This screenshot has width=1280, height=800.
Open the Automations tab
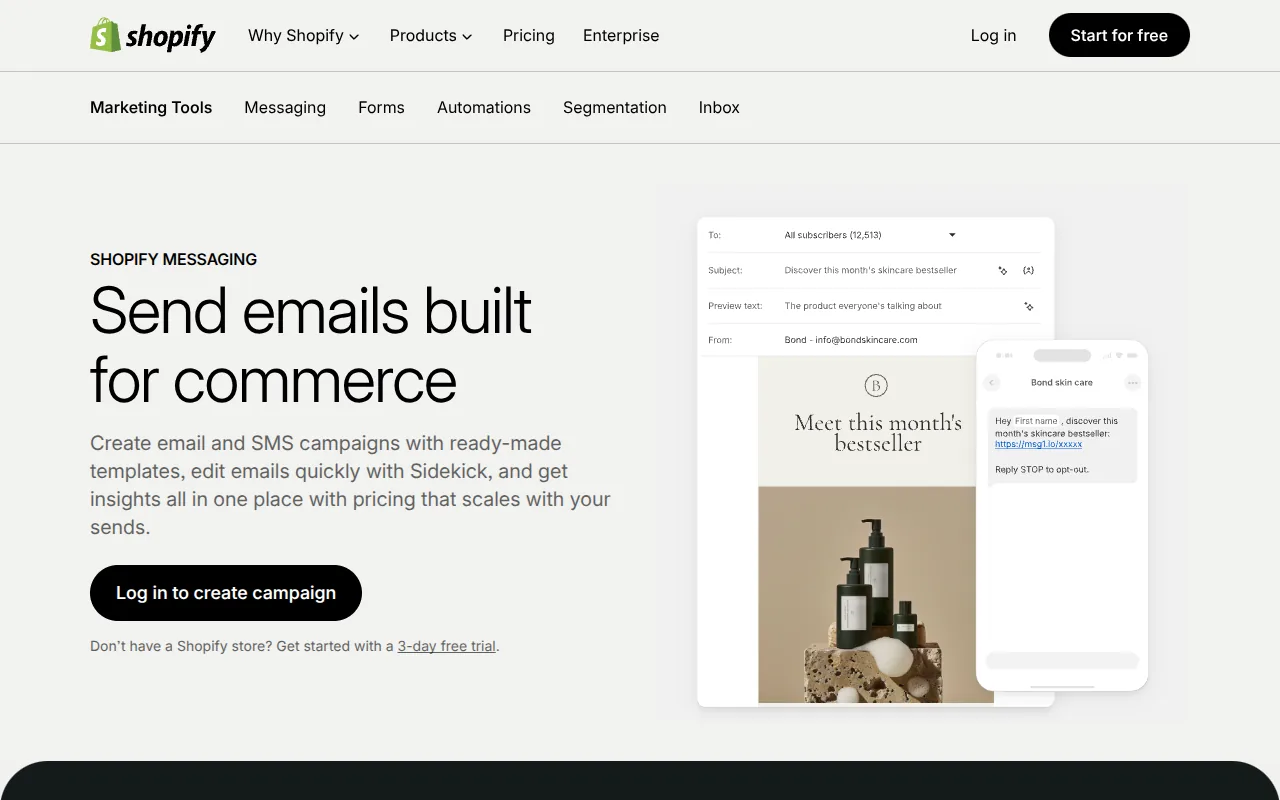(484, 108)
